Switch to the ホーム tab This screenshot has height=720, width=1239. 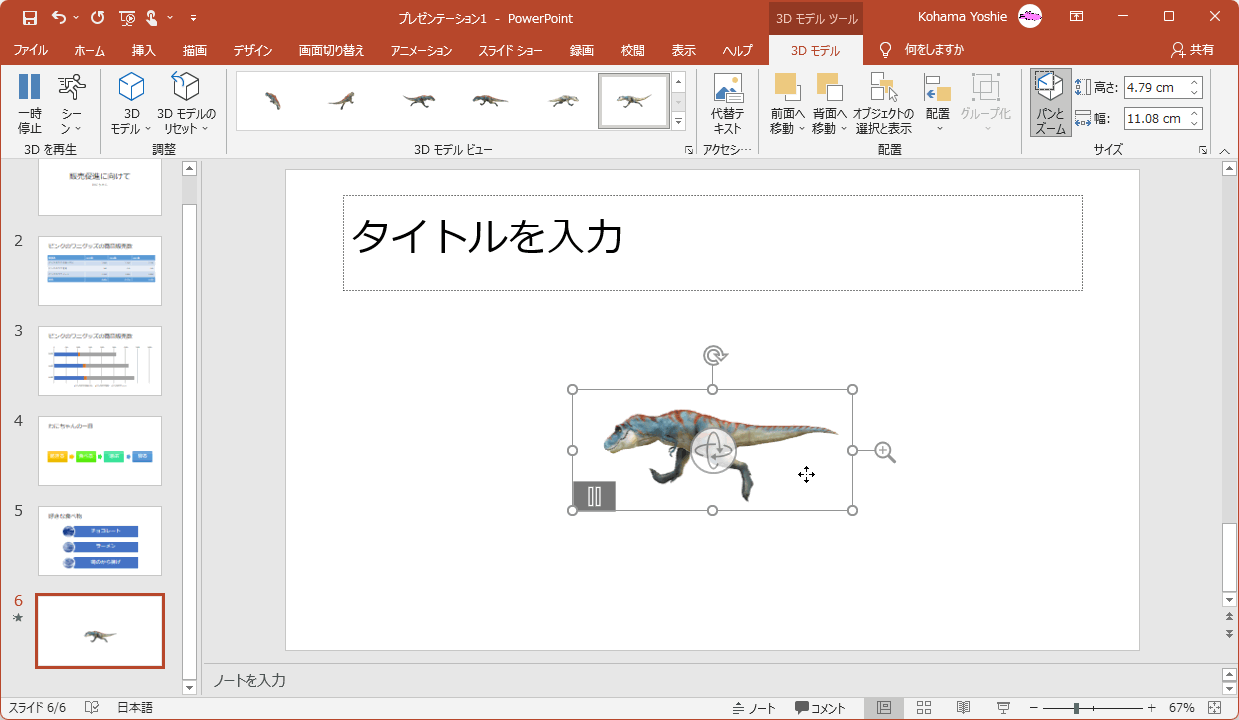point(89,50)
